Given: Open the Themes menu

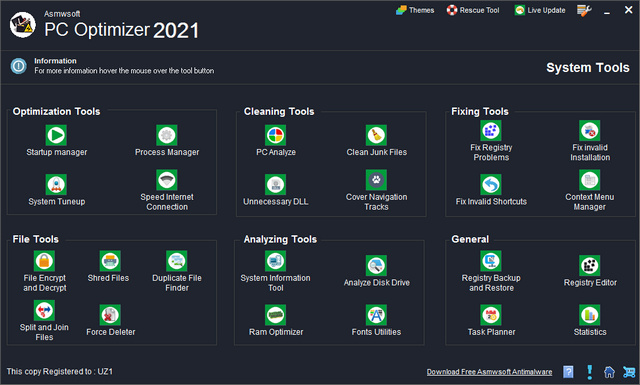Looking at the screenshot, I should 415,10.
